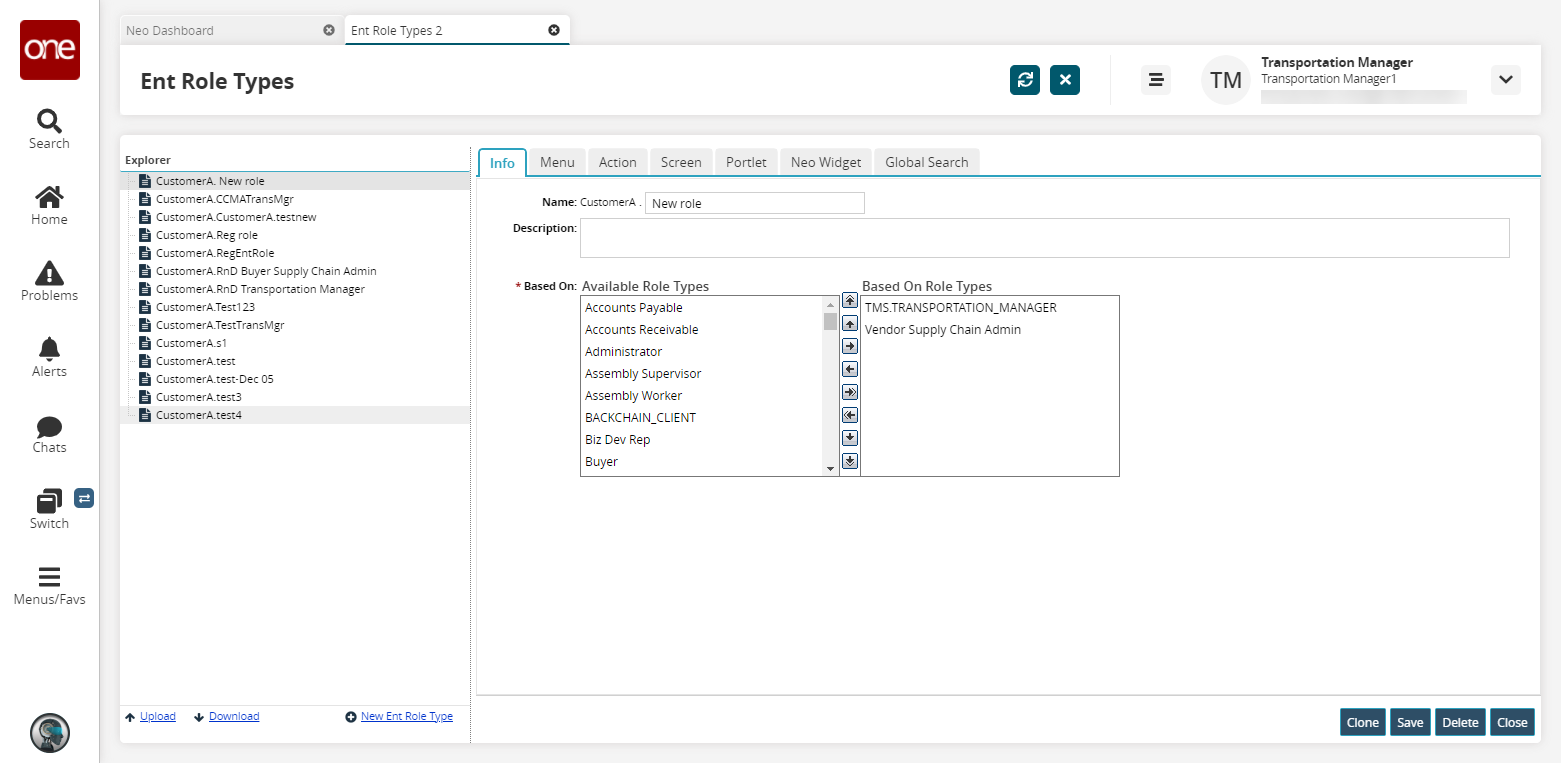Screen dimensions: 1561x763
Task: Click the hamburger list icon beside the user avatar
Action: tap(1156, 80)
